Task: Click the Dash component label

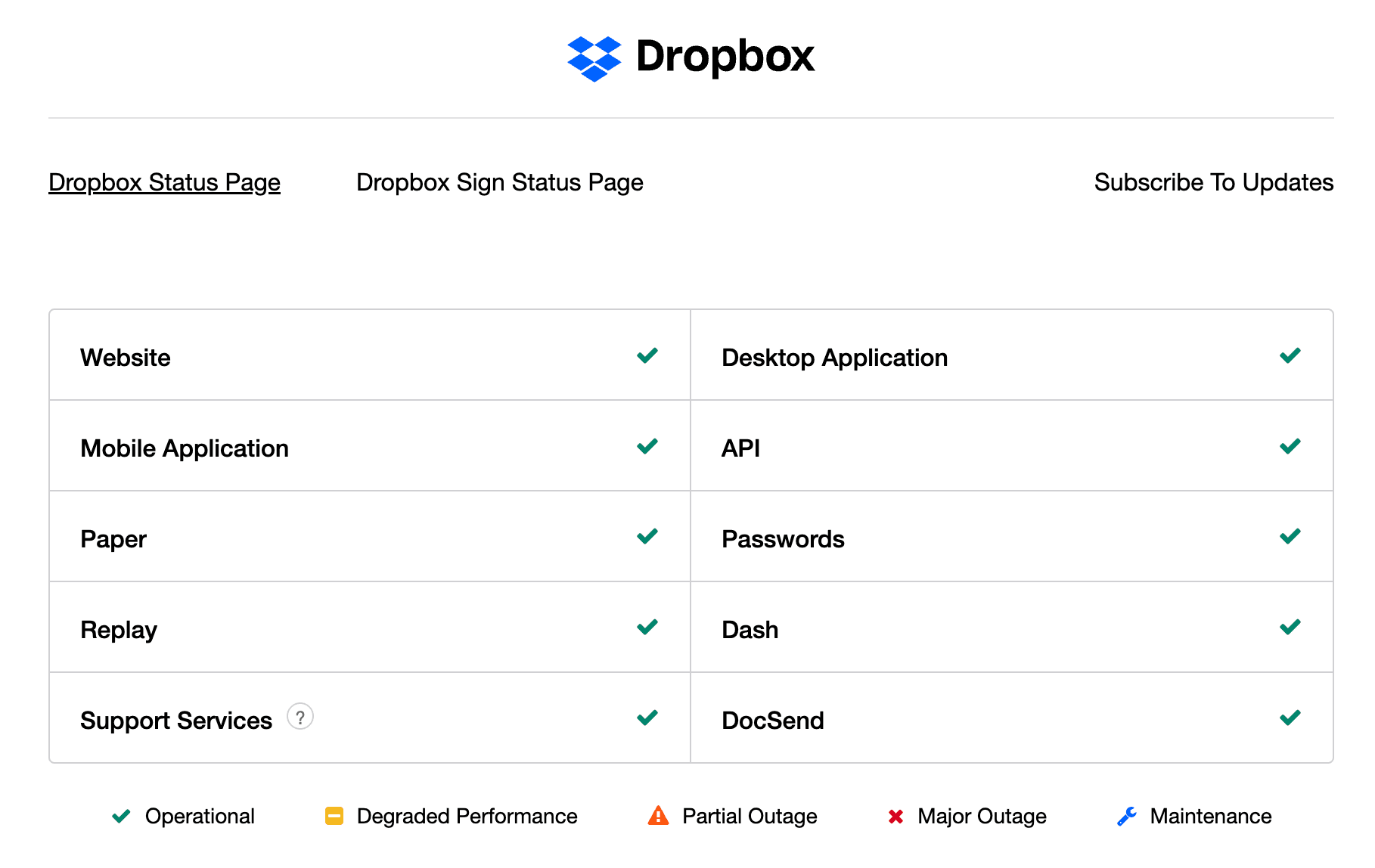Action: pyautogui.click(x=750, y=630)
